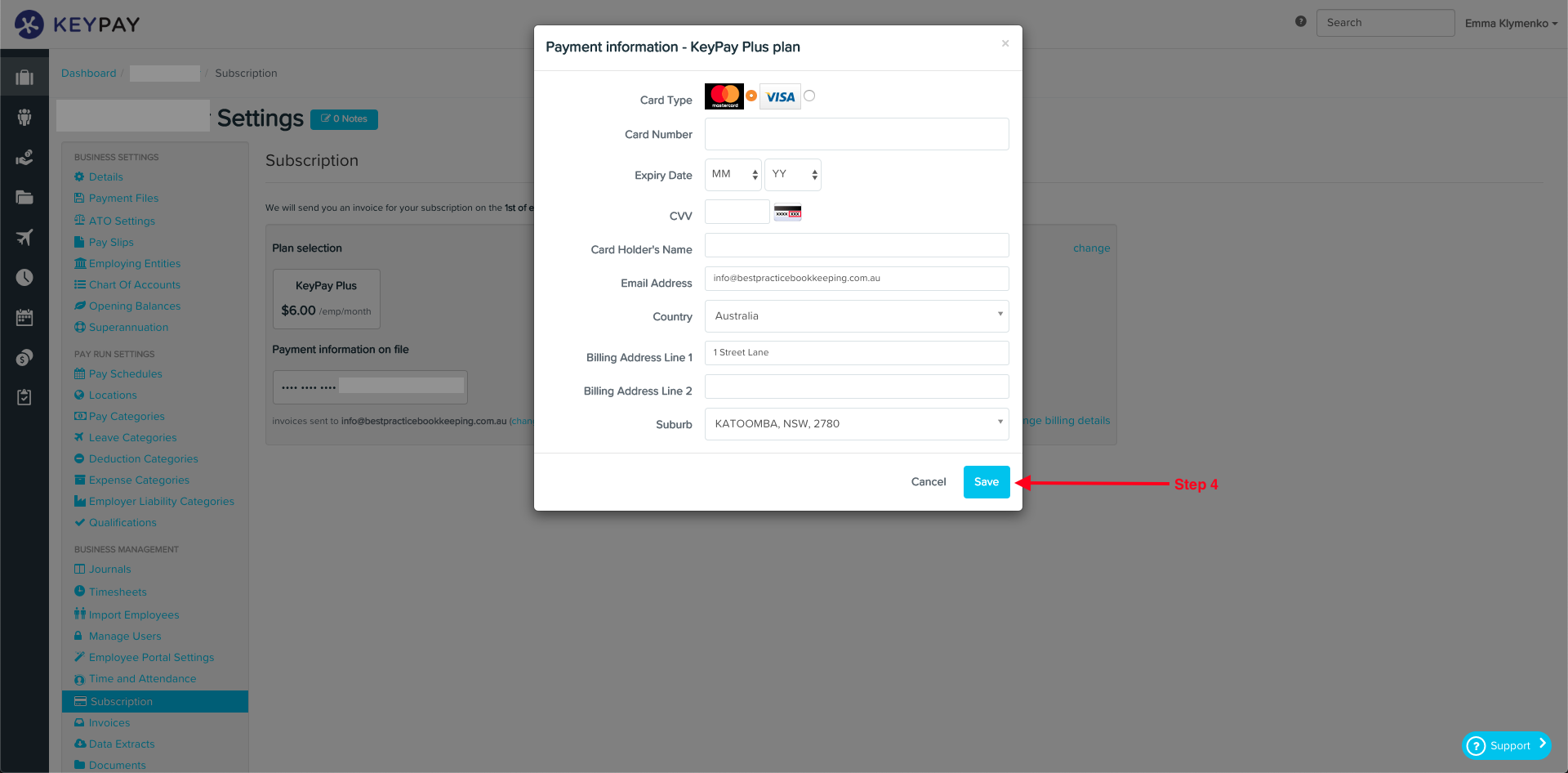1568x773 pixels.
Task: Save the payment information
Action: pyautogui.click(x=987, y=482)
